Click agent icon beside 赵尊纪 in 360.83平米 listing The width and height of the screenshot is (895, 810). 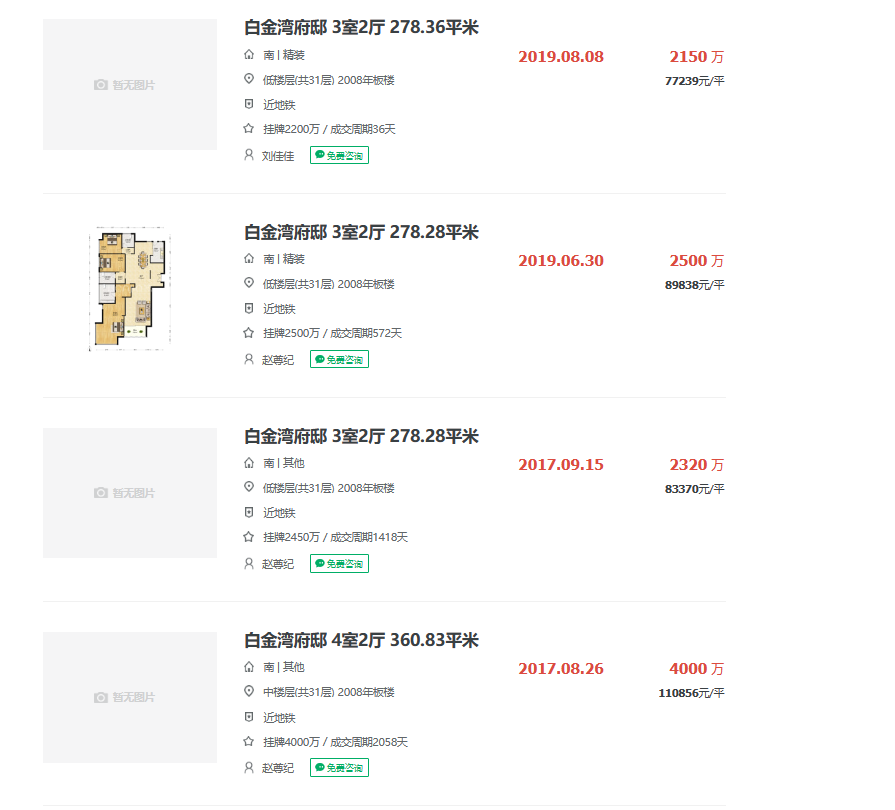tap(249, 767)
